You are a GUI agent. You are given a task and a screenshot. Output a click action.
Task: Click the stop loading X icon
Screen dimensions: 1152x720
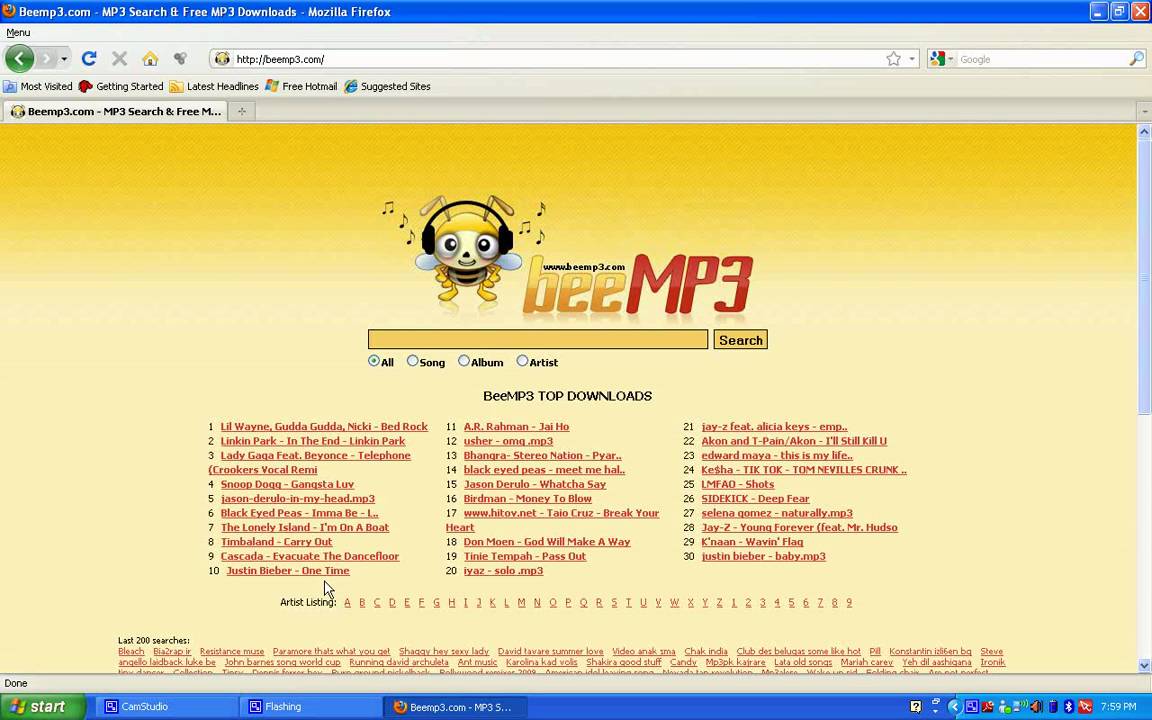(x=119, y=59)
